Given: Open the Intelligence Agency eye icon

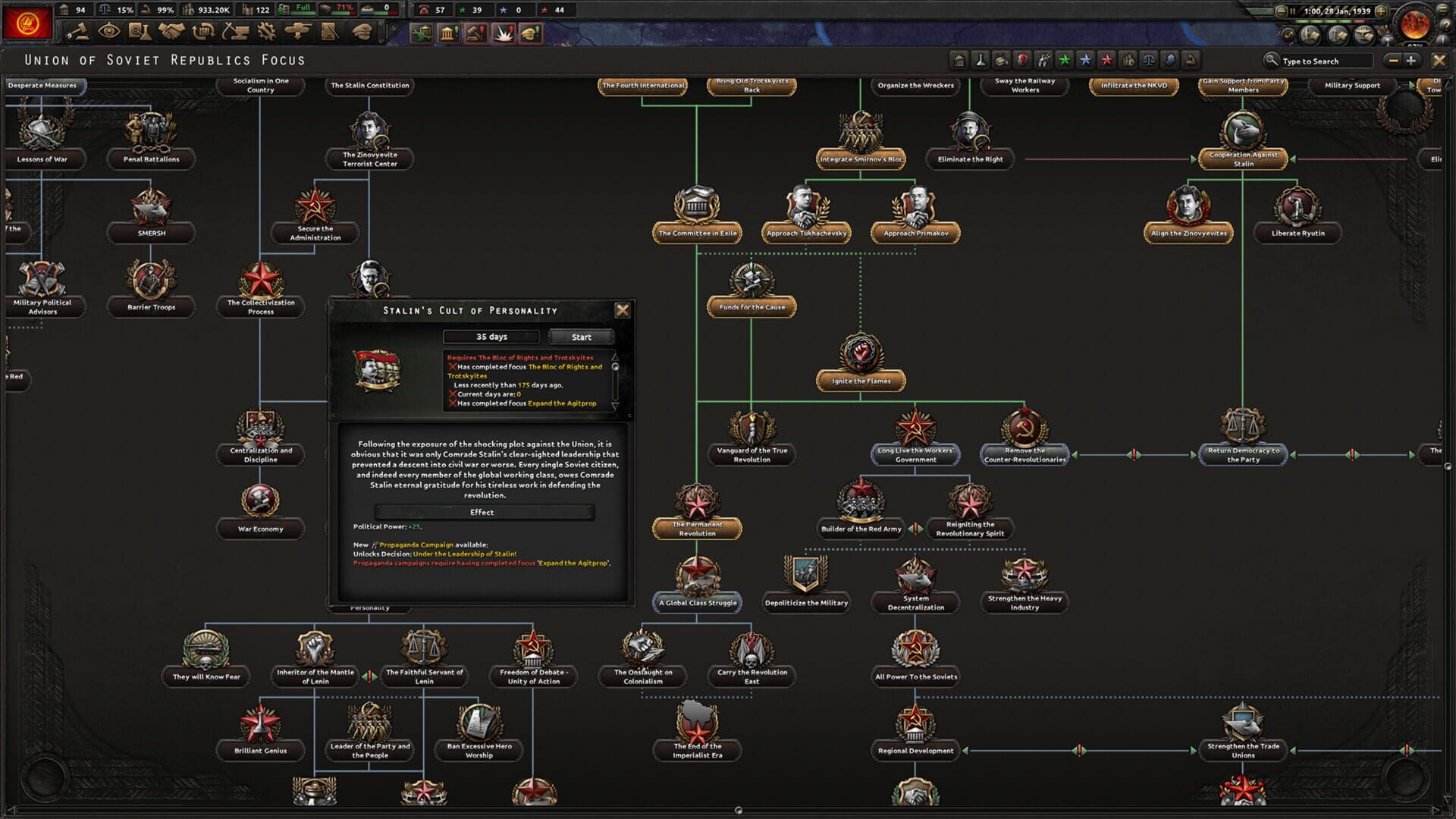Looking at the screenshot, I should pos(108,32).
